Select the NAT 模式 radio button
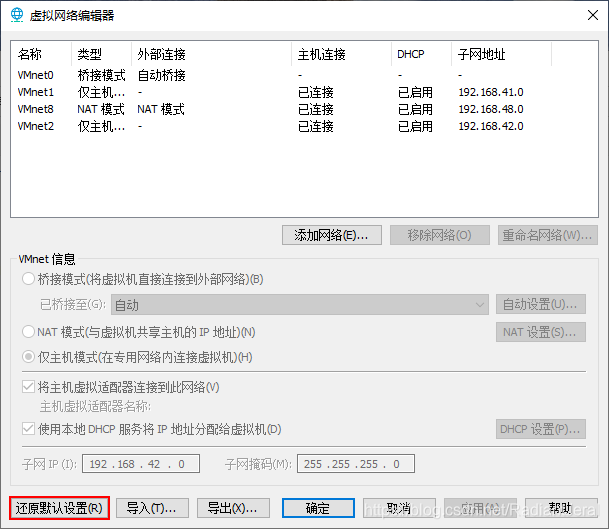 (28, 332)
